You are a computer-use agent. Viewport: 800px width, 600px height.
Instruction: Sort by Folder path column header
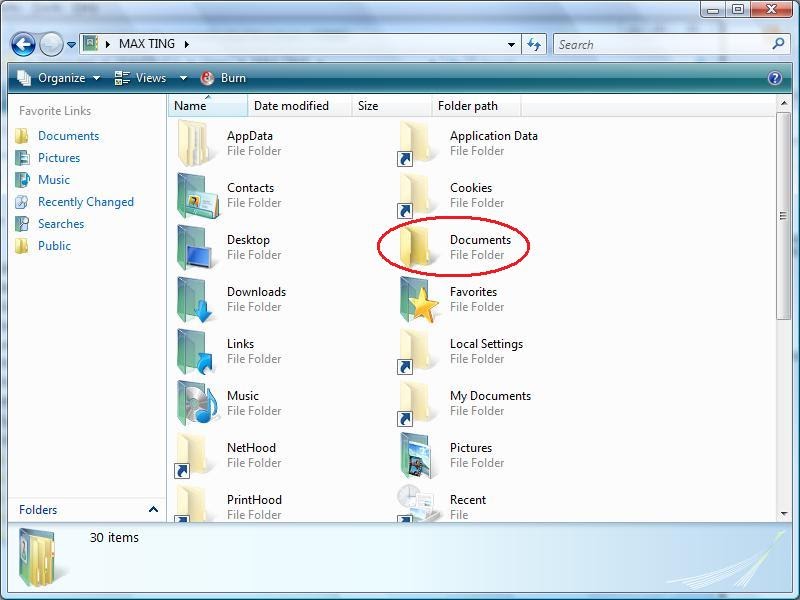point(476,106)
